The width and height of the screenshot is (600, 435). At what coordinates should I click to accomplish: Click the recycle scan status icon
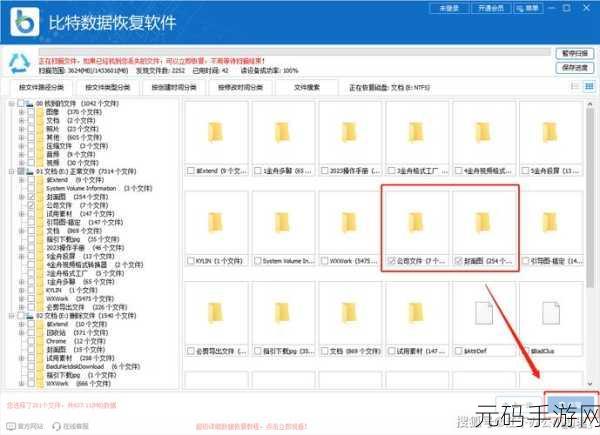point(20,64)
